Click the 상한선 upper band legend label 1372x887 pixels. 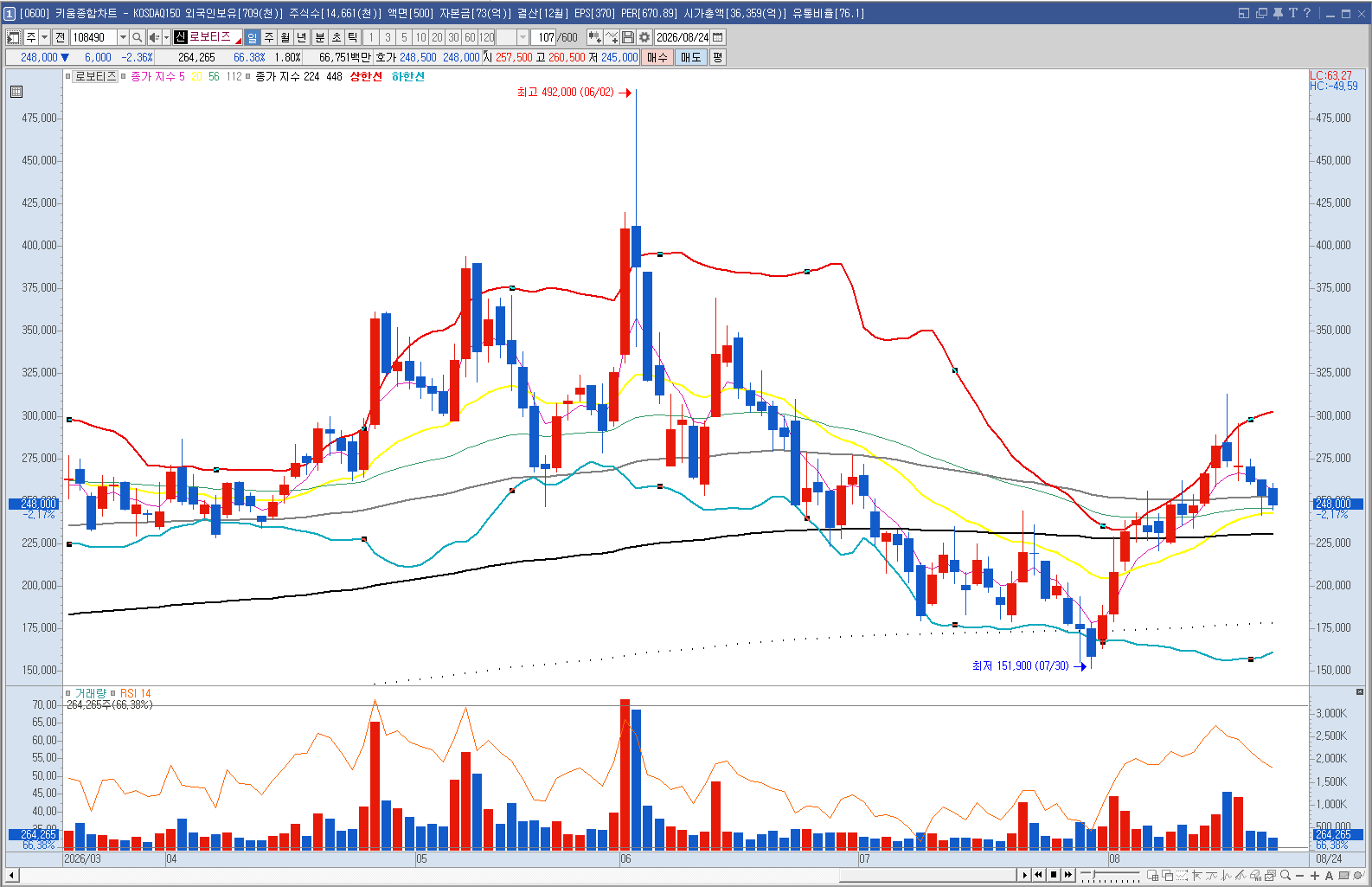366,76
